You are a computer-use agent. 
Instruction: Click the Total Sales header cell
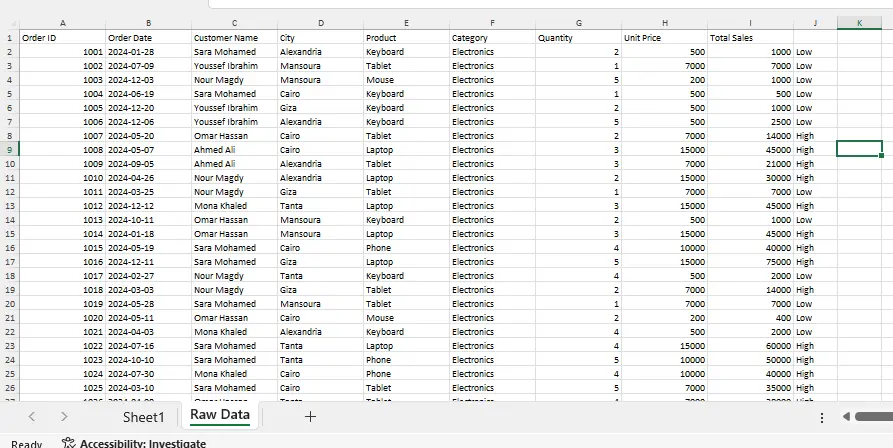[x=751, y=38]
